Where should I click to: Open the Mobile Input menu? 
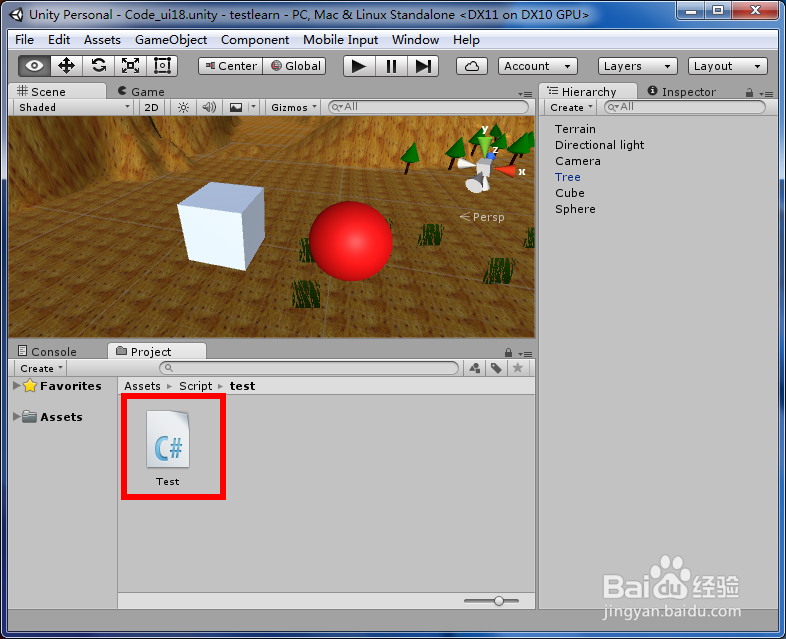pyautogui.click(x=340, y=40)
